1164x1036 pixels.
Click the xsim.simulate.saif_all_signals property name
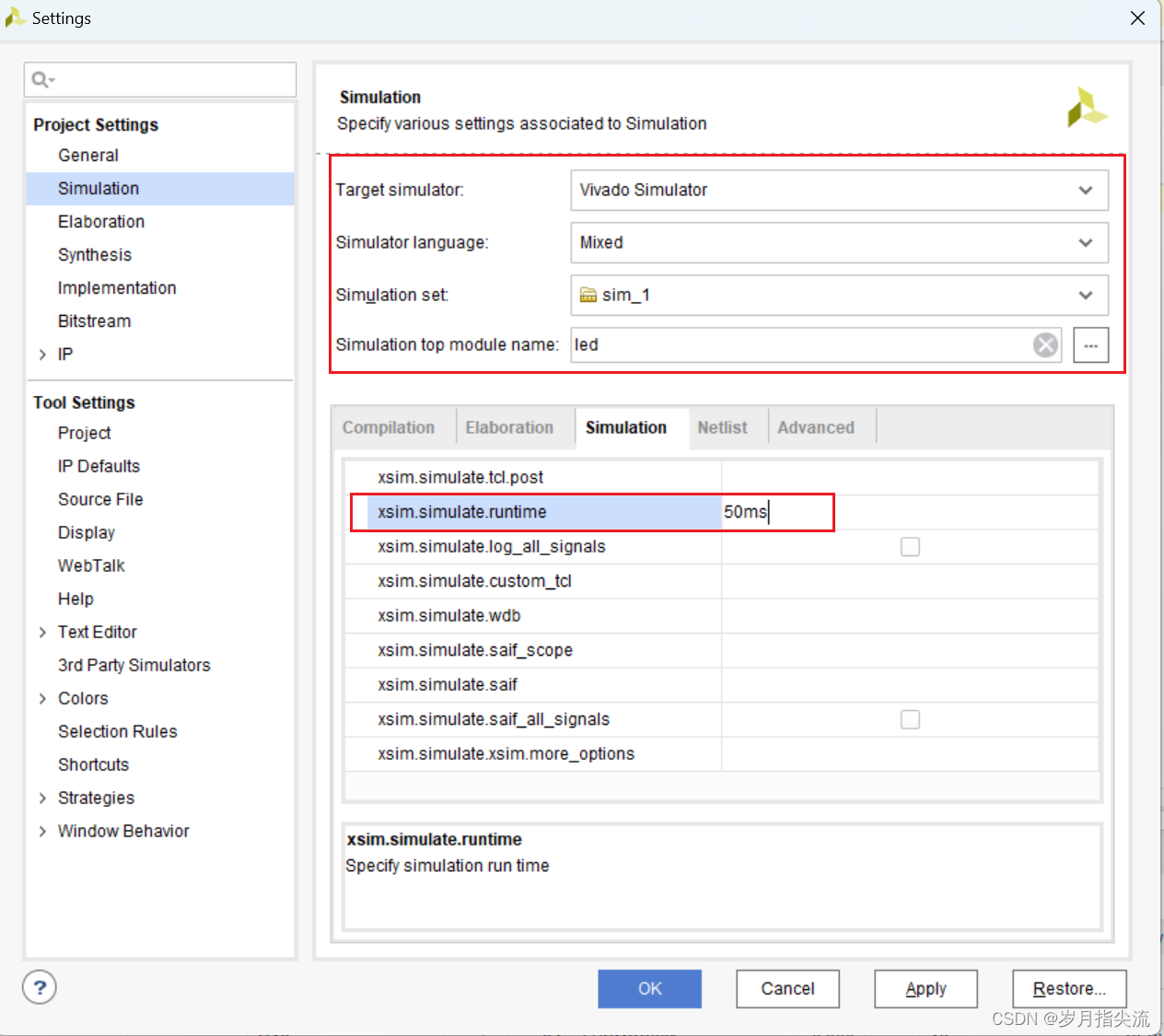(x=494, y=719)
